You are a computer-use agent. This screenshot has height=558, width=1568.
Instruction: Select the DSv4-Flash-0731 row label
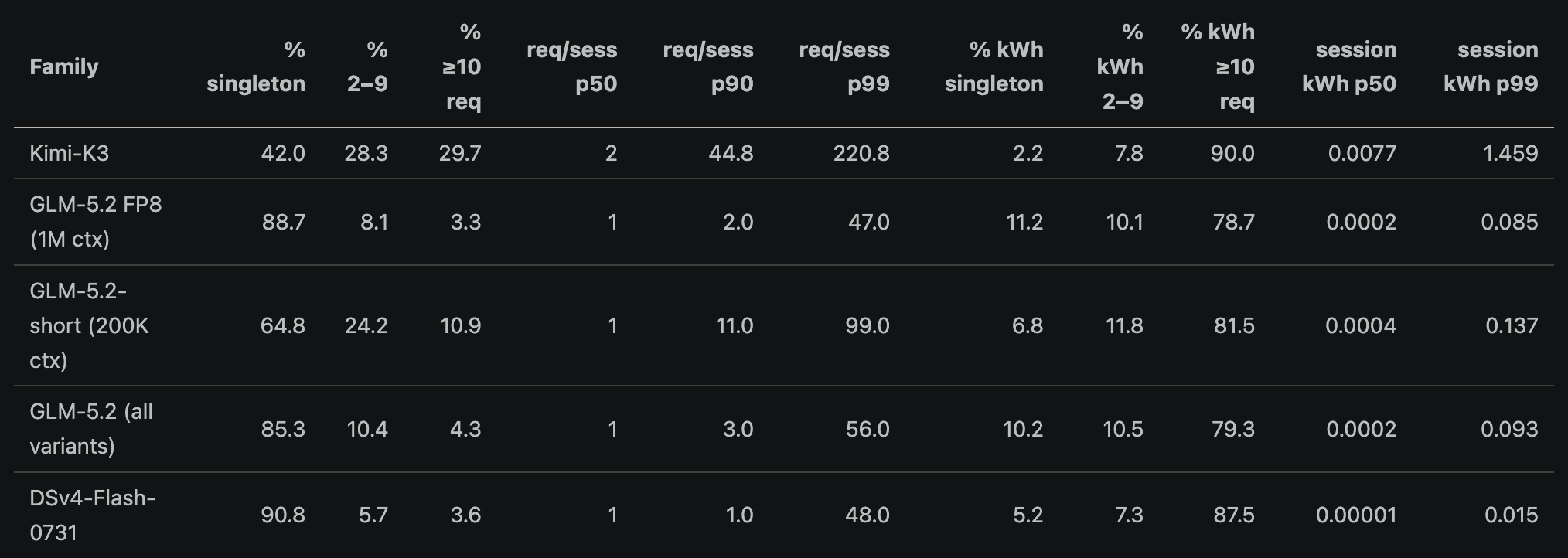pyautogui.click(x=93, y=515)
